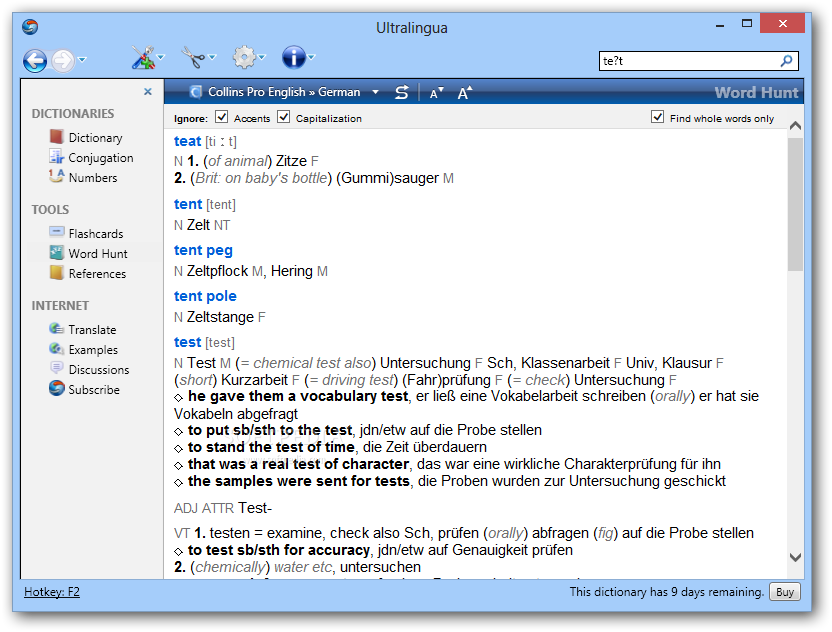The width and height of the screenshot is (832, 632).
Task: Open Numbers in the sidebar
Action: point(83,177)
